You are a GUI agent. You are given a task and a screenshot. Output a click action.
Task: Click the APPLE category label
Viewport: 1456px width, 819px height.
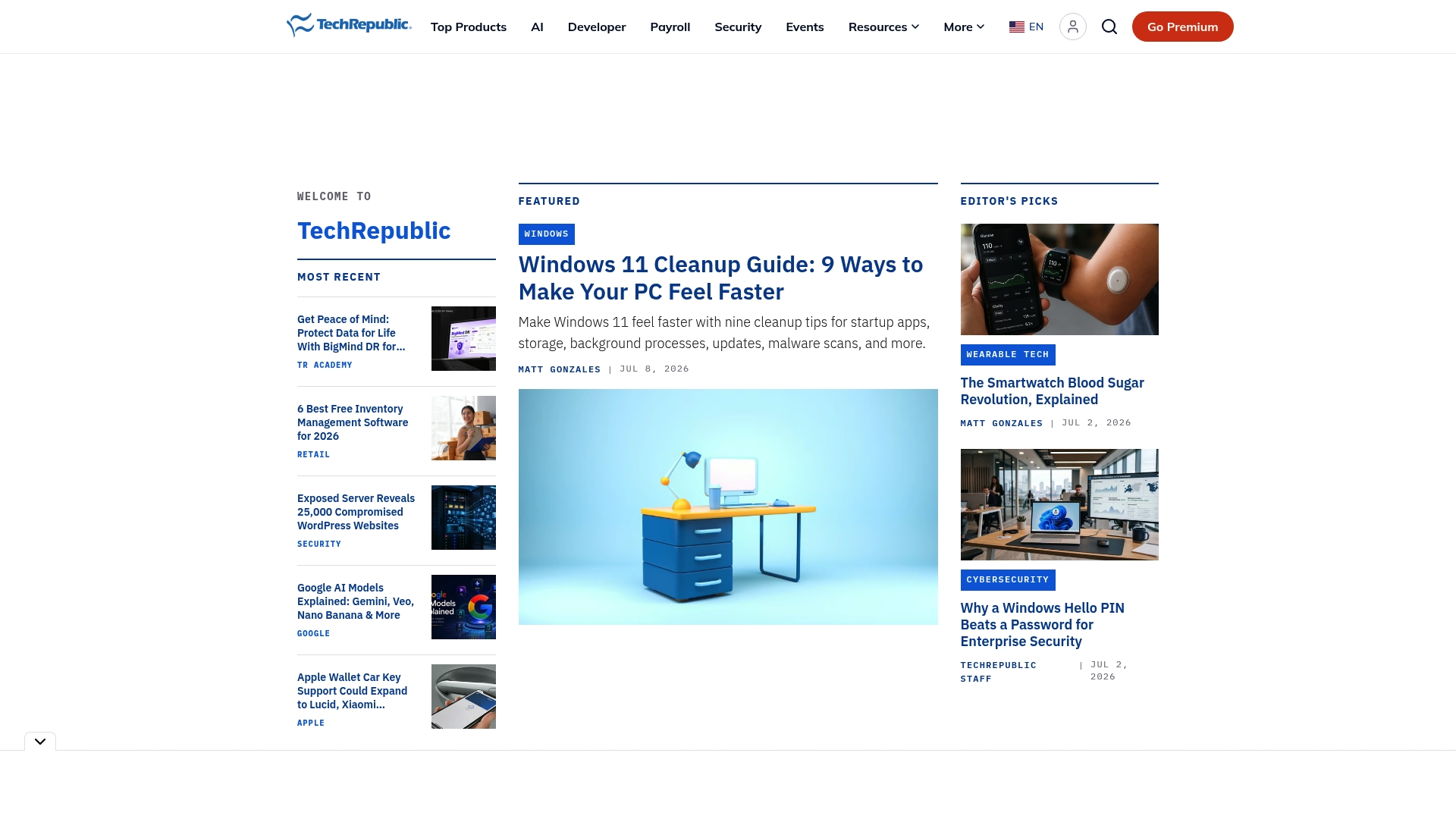pyautogui.click(x=311, y=723)
